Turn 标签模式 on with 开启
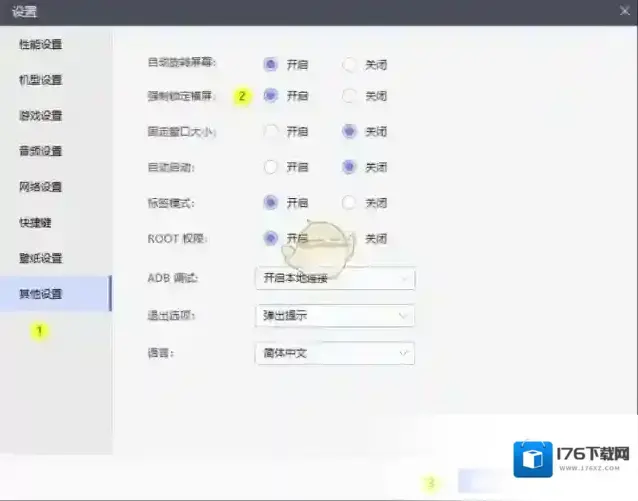This screenshot has height=501, width=638. (x=271, y=202)
